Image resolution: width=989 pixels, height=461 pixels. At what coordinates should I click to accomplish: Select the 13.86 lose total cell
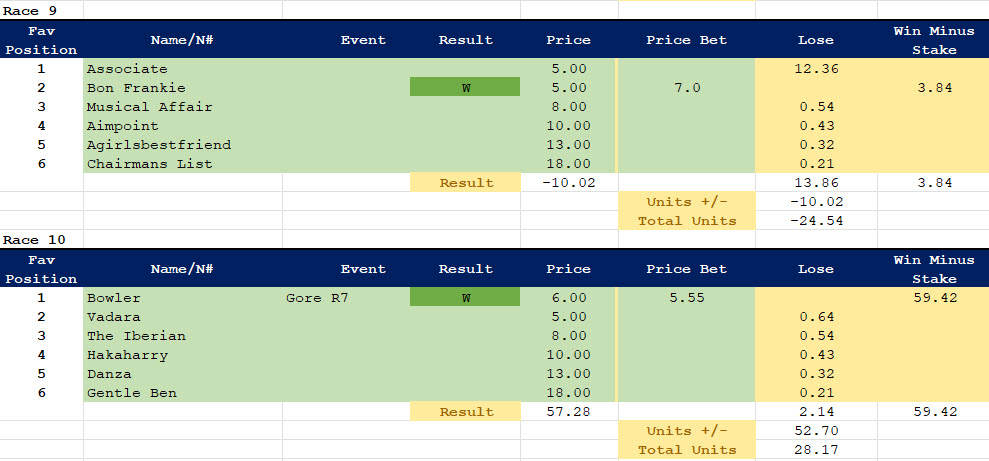[816, 183]
